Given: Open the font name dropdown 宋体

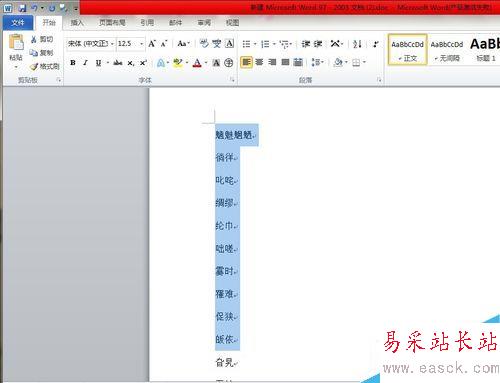Looking at the screenshot, I should click(x=112, y=44).
